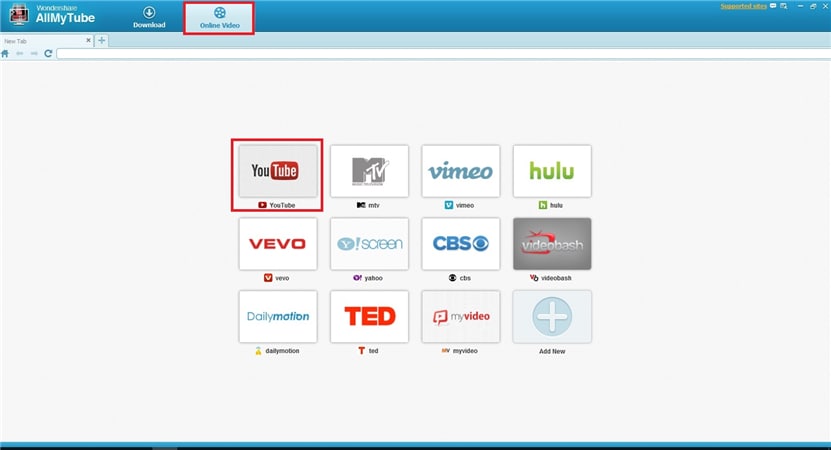The image size is (831, 450).
Task: Reload the page with the refresh icon
Action: (48, 54)
